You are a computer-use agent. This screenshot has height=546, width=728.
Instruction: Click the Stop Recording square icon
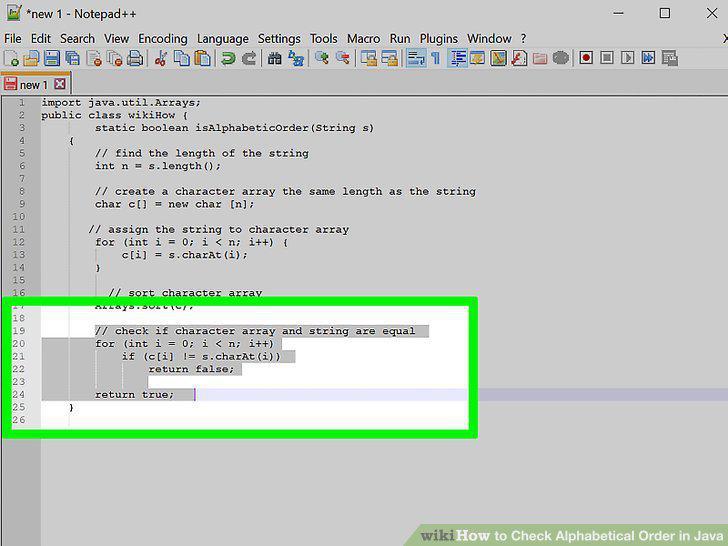click(x=607, y=58)
